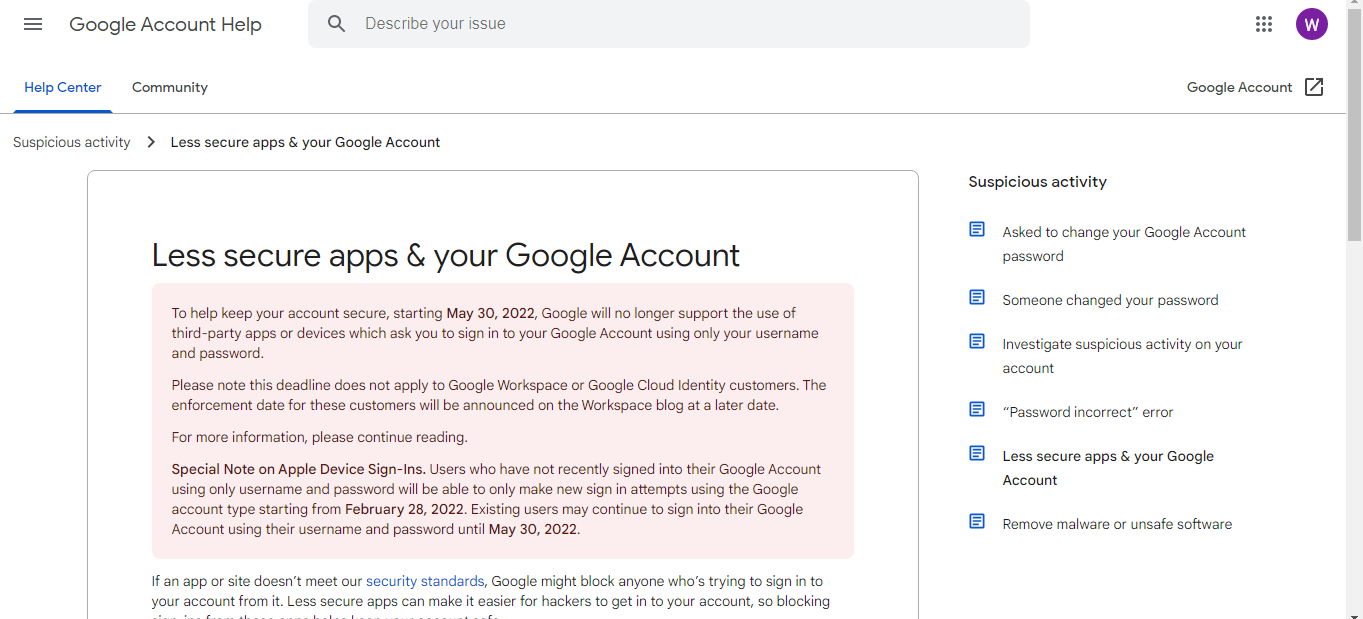Screen dimensions: 1363x619
Task: Click article icon beside 'Remove malware or unsafe software'
Action: coord(977,522)
